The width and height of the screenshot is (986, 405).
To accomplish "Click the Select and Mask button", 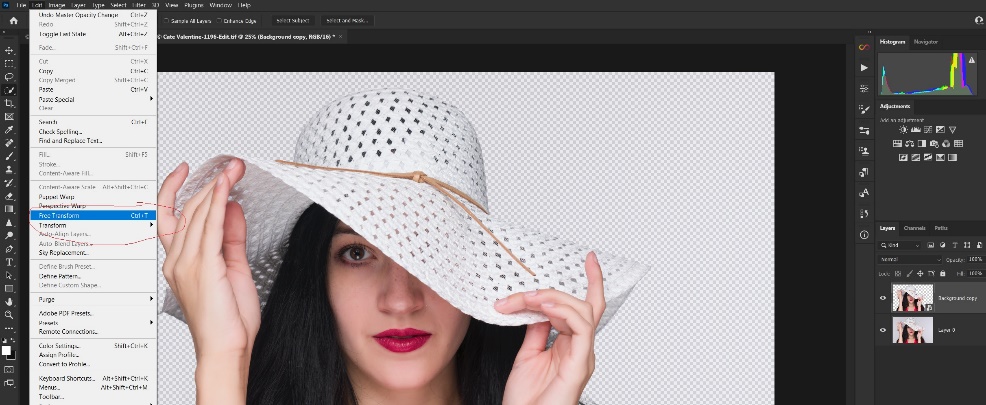I will [x=345, y=20].
